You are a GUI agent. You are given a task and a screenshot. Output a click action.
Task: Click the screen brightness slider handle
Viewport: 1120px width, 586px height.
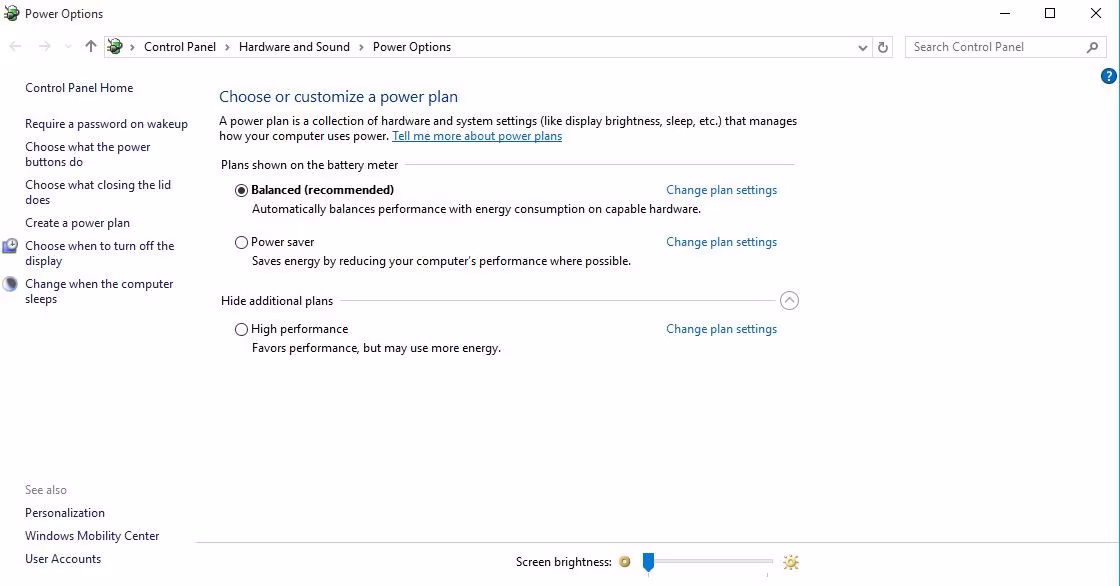coord(648,562)
